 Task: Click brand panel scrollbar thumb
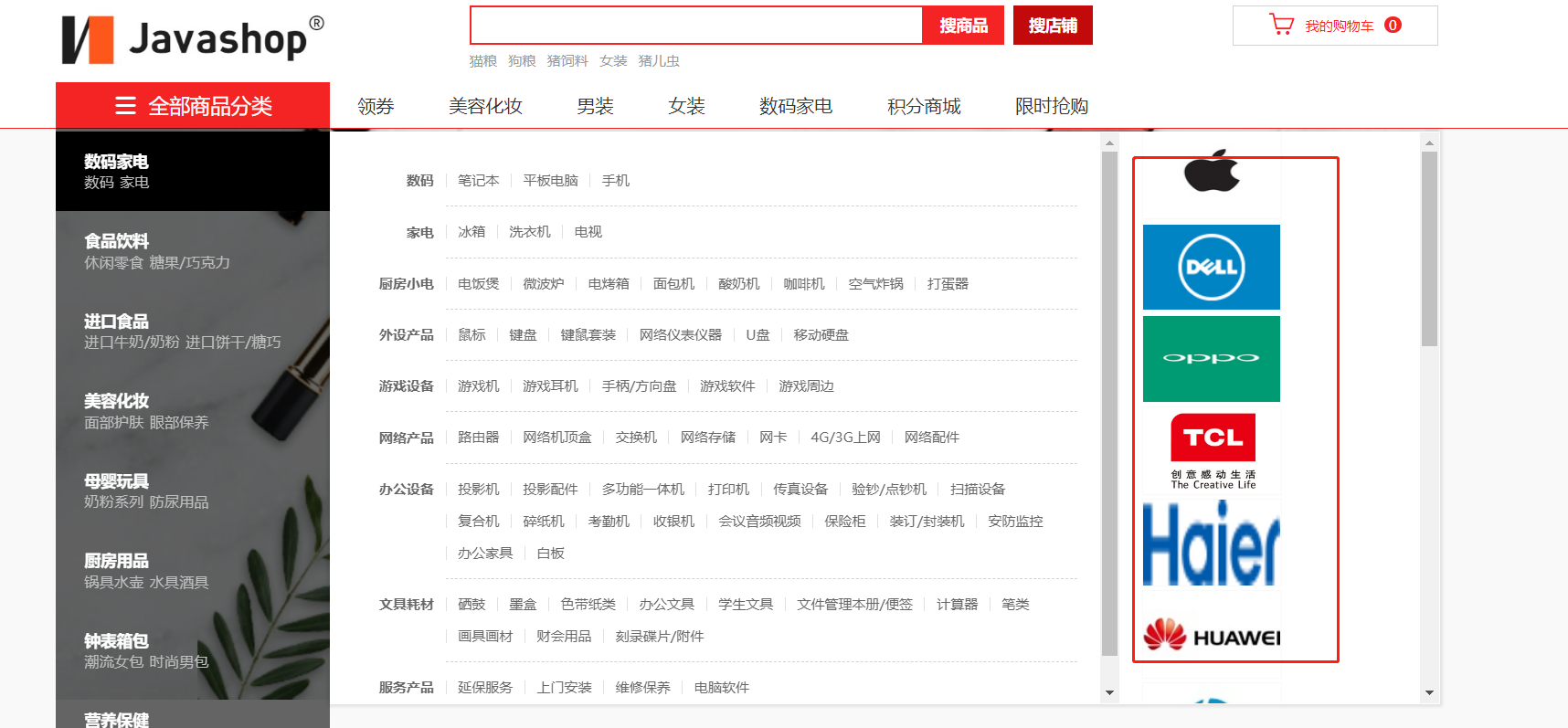(1429, 248)
